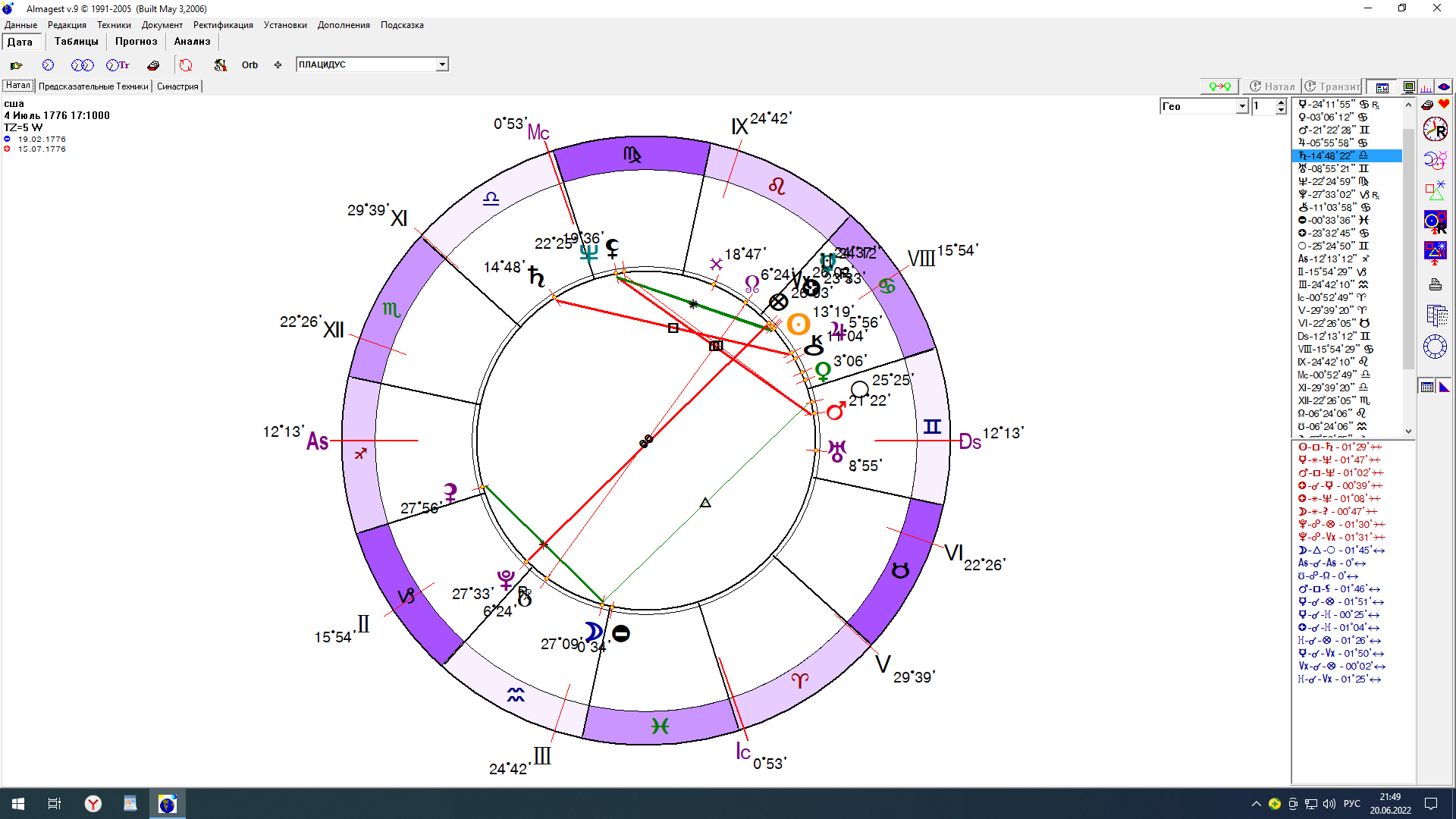
Task: Open the Установки menu
Action: [x=285, y=25]
